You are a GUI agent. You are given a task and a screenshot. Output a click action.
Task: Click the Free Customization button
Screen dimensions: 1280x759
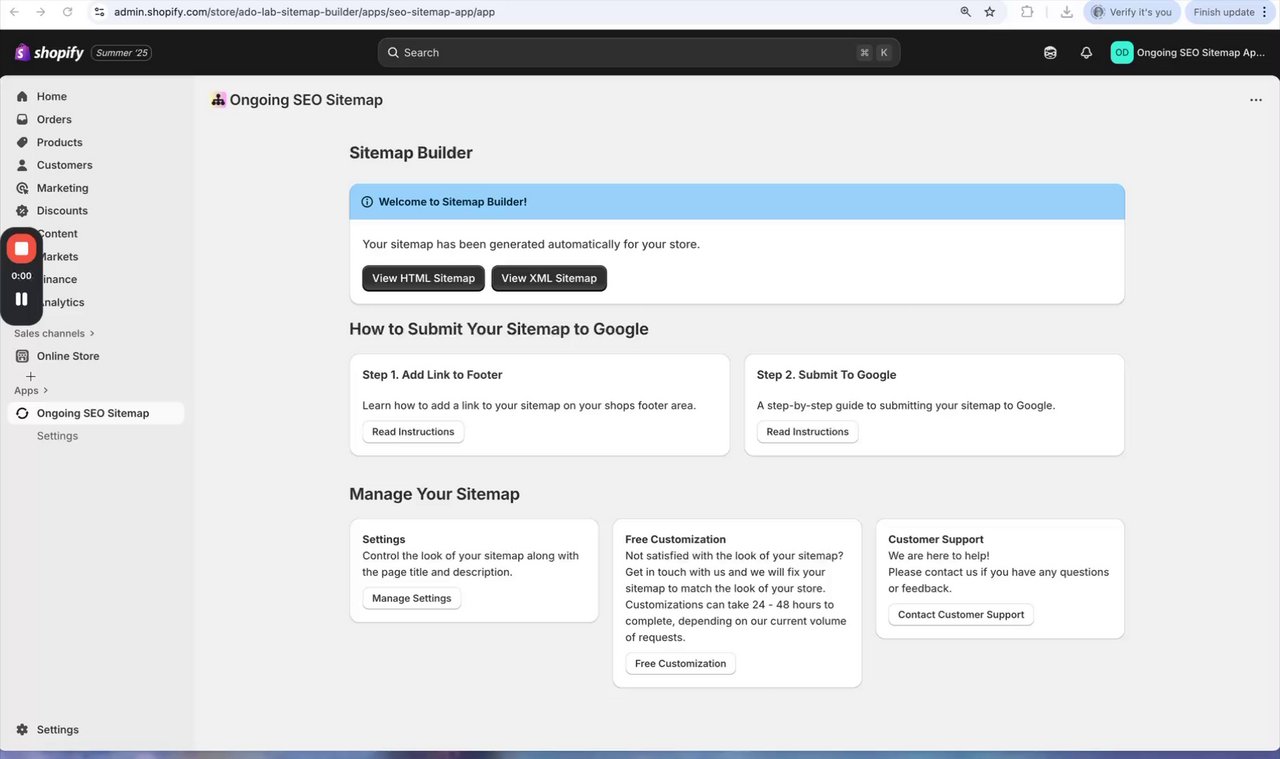coord(680,664)
